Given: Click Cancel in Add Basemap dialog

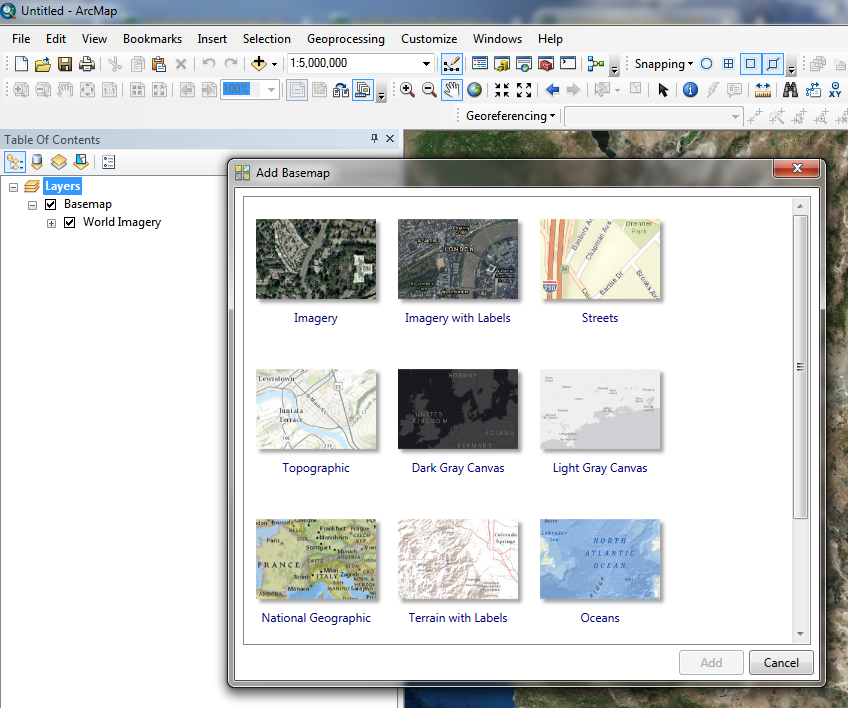Looking at the screenshot, I should (x=781, y=663).
